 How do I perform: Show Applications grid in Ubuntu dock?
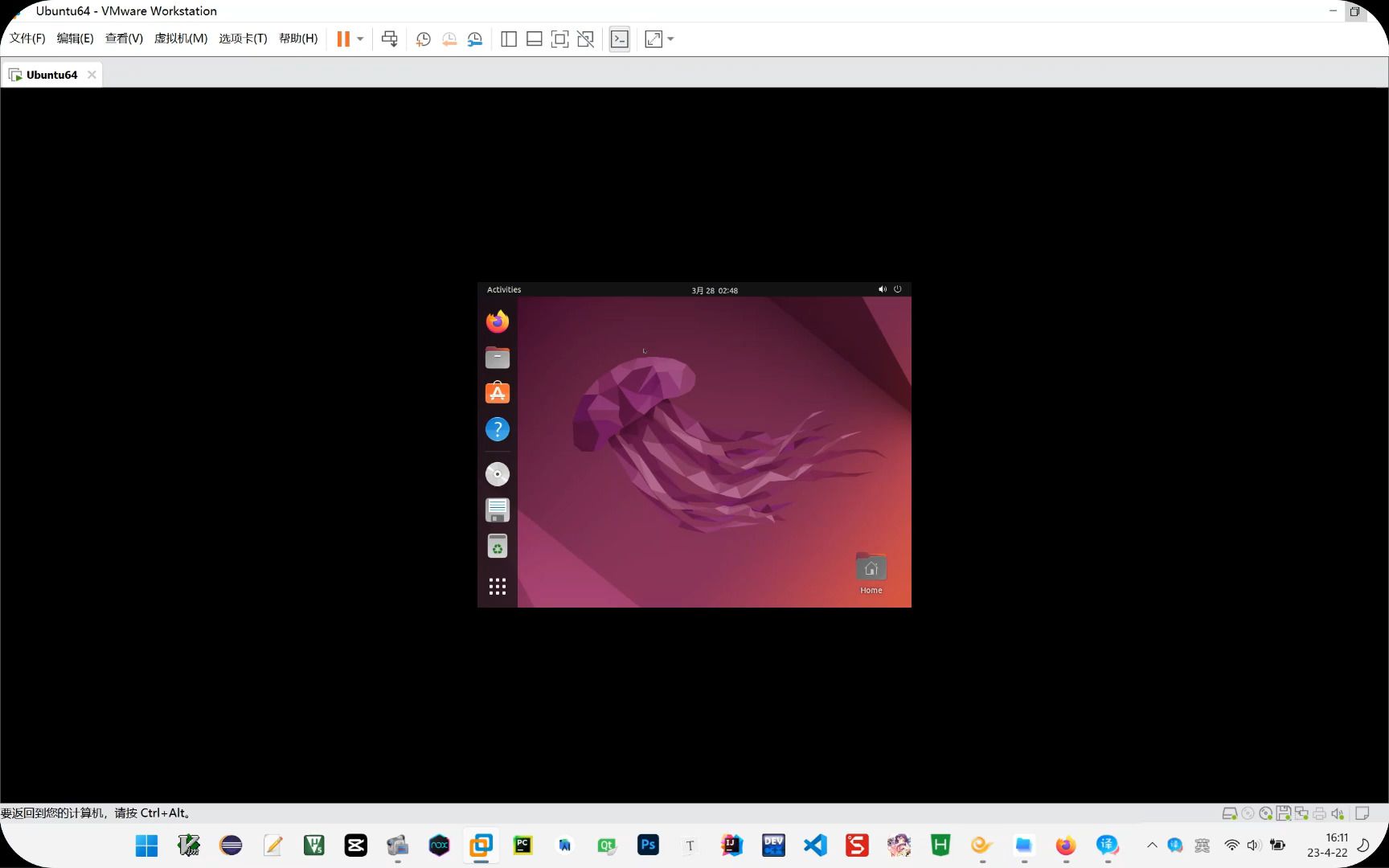[x=498, y=587]
